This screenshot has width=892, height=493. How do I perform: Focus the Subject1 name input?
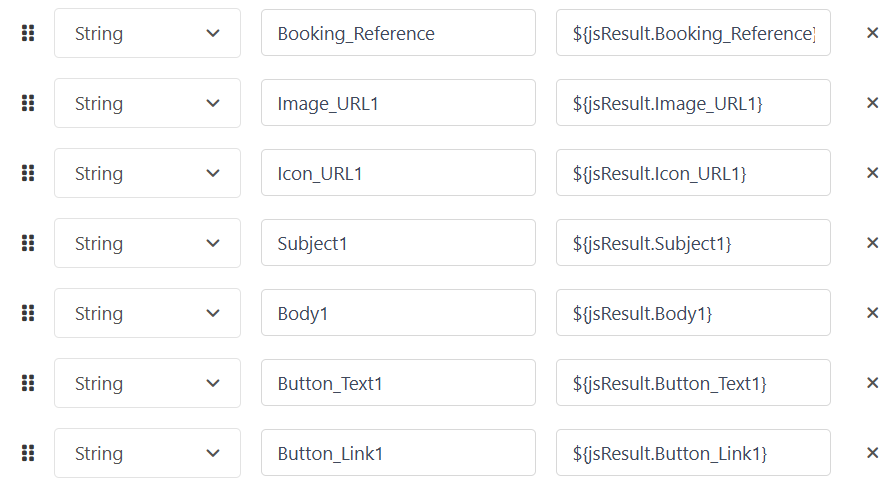pos(398,243)
